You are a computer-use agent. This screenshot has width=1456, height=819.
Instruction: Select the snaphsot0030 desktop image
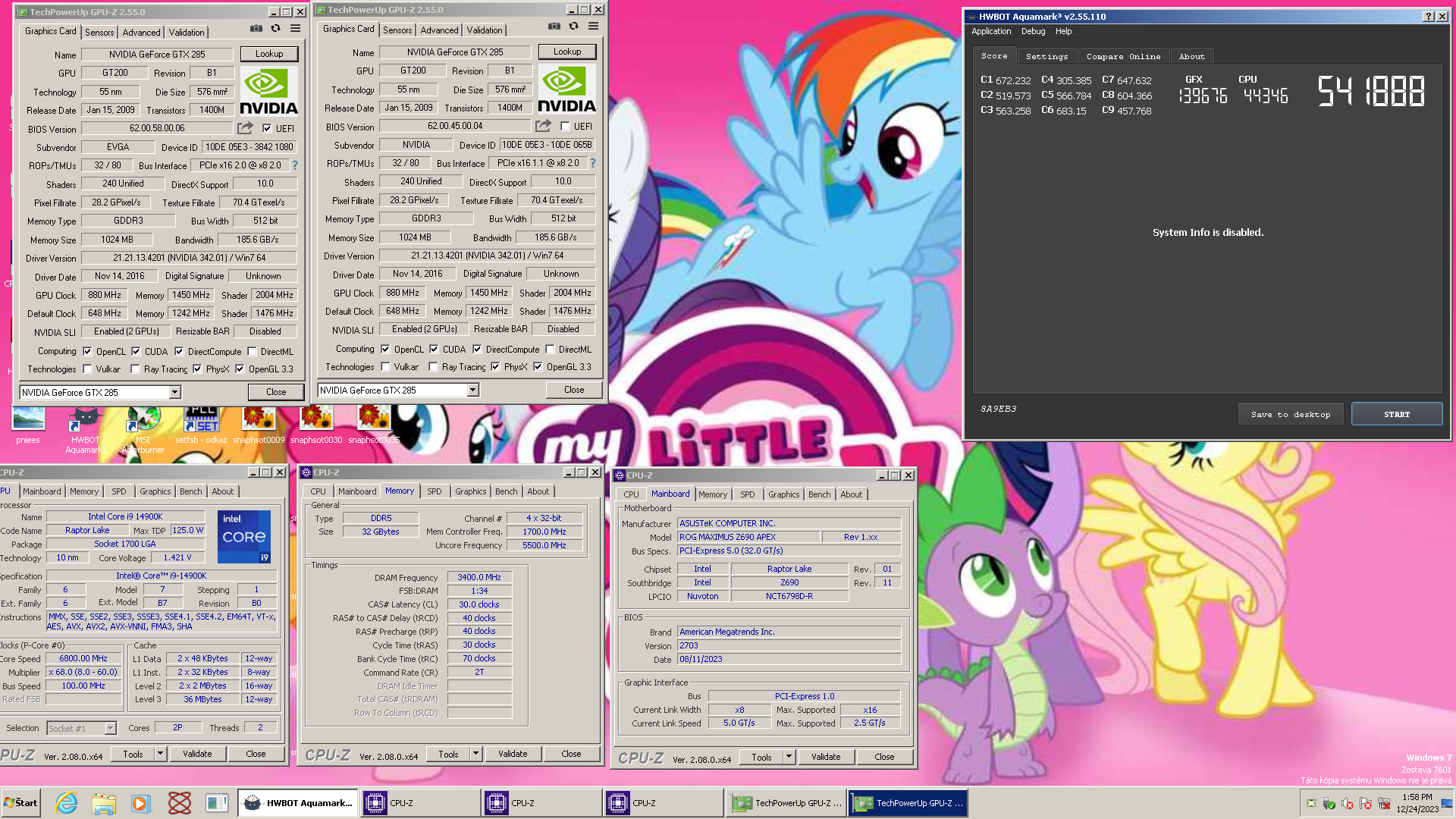pos(316,426)
